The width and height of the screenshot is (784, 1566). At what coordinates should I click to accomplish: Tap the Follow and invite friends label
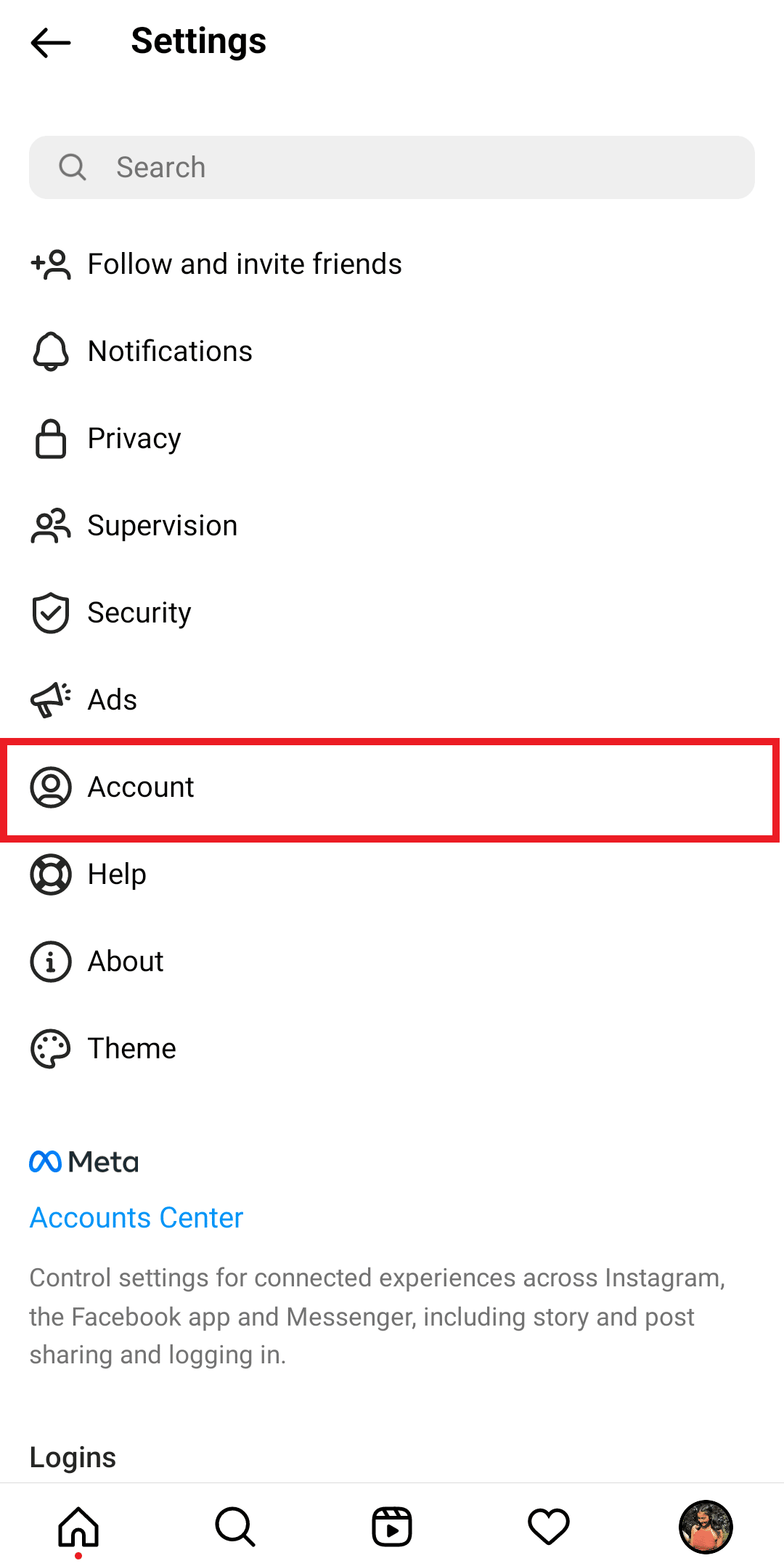[x=245, y=264]
